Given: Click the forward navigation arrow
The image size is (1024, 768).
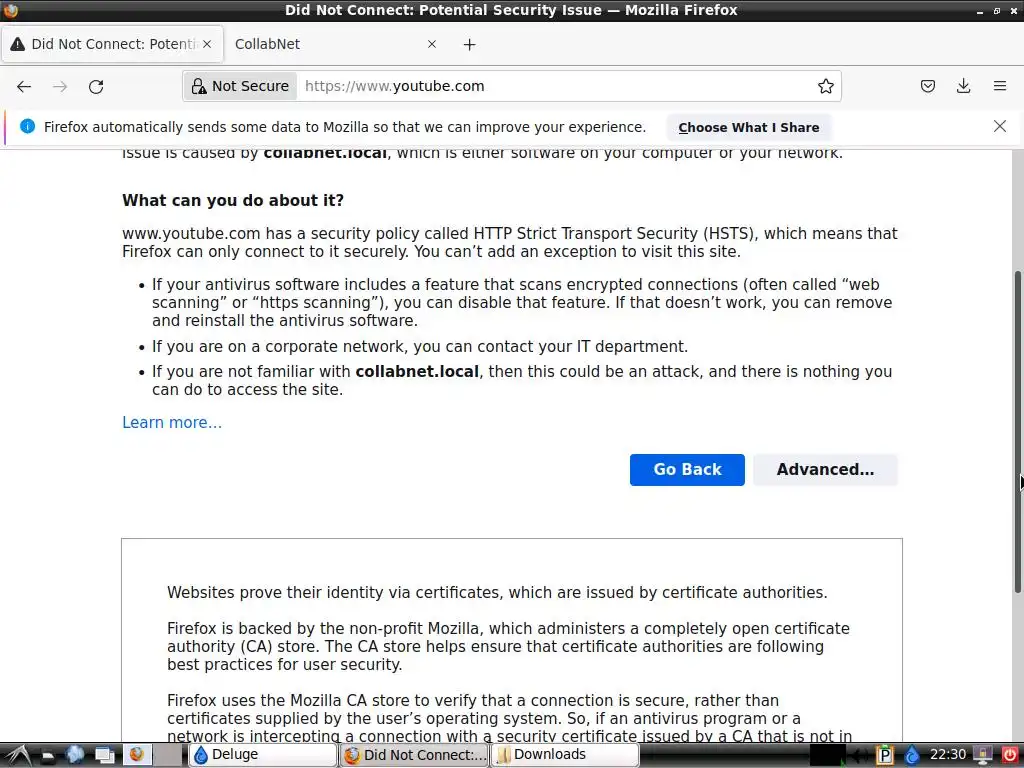Looking at the screenshot, I should (x=60, y=86).
